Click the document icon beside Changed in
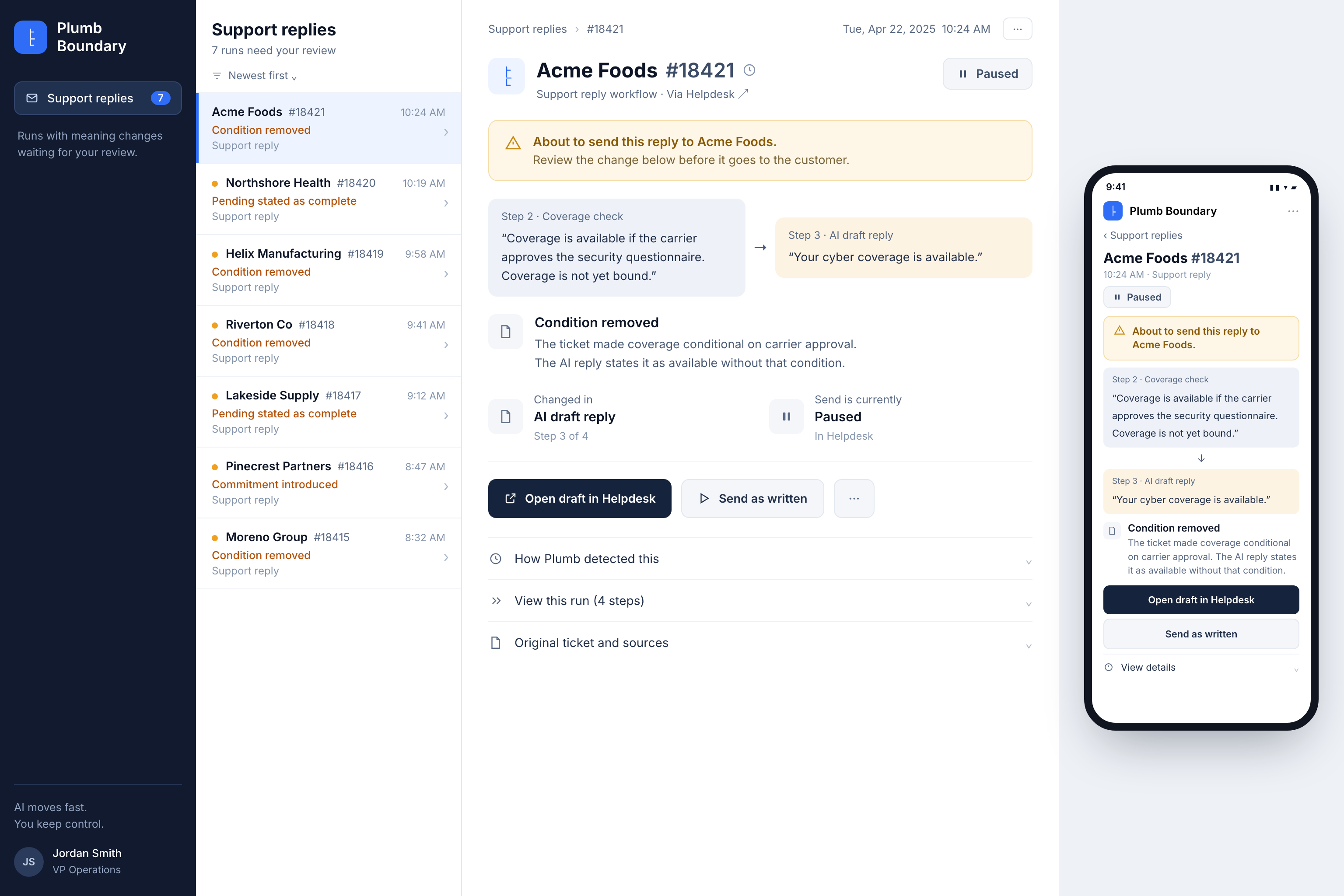Screen dimensions: 1344x896 click(506, 416)
